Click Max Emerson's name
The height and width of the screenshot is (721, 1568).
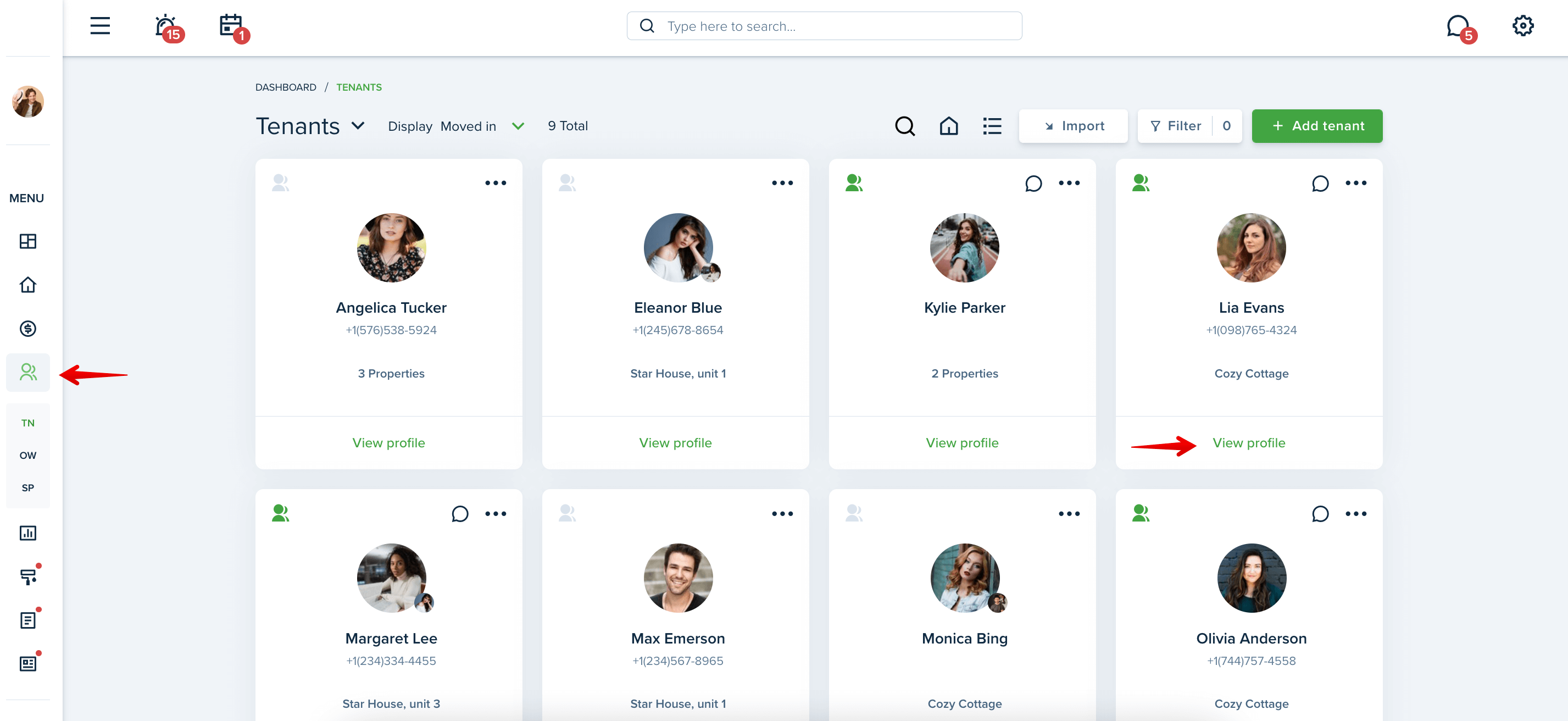(678, 638)
